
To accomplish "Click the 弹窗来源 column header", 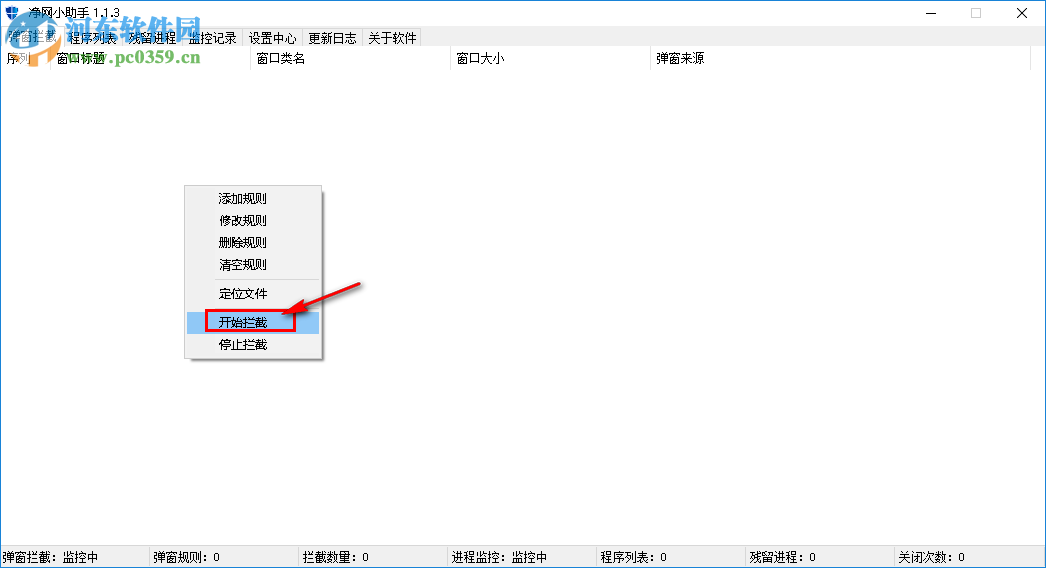I will coord(841,59).
